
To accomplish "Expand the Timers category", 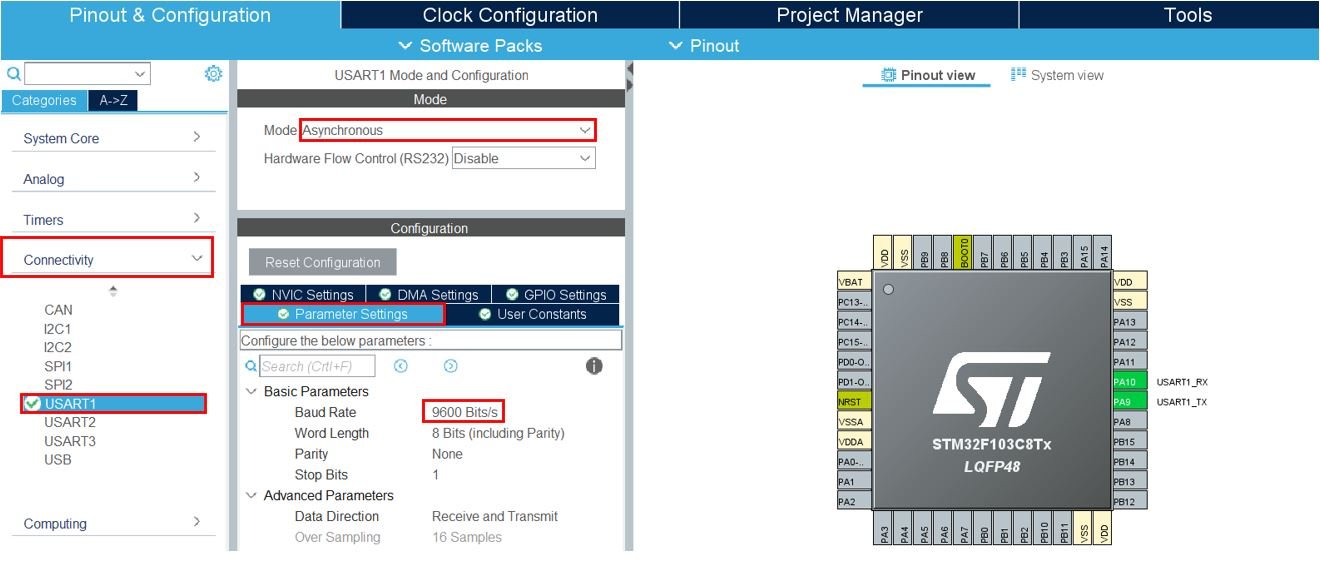I will point(112,220).
